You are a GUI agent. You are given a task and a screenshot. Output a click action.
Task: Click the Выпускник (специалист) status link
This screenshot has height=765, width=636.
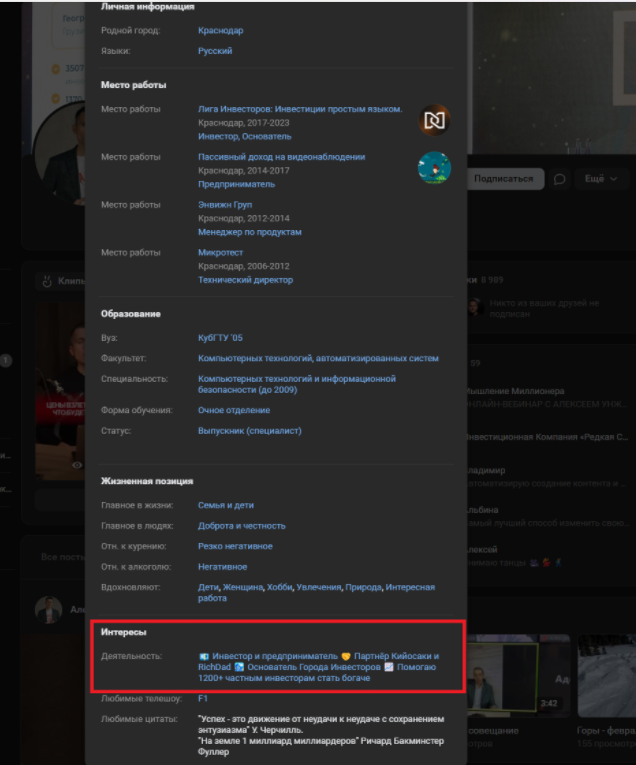click(250, 430)
